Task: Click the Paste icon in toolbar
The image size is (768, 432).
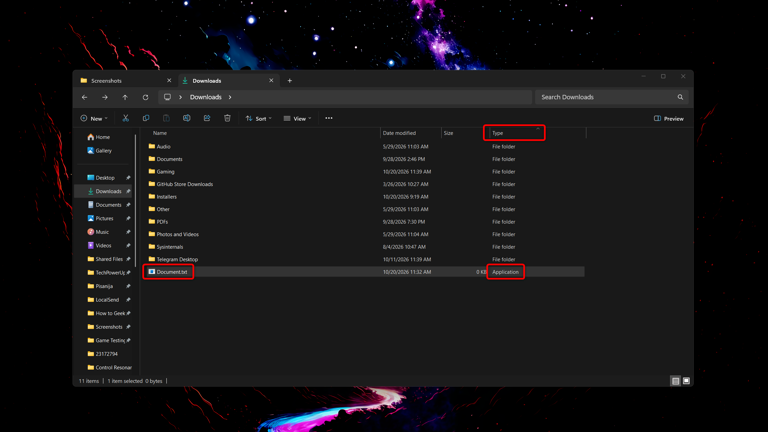Action: pyautogui.click(x=166, y=118)
